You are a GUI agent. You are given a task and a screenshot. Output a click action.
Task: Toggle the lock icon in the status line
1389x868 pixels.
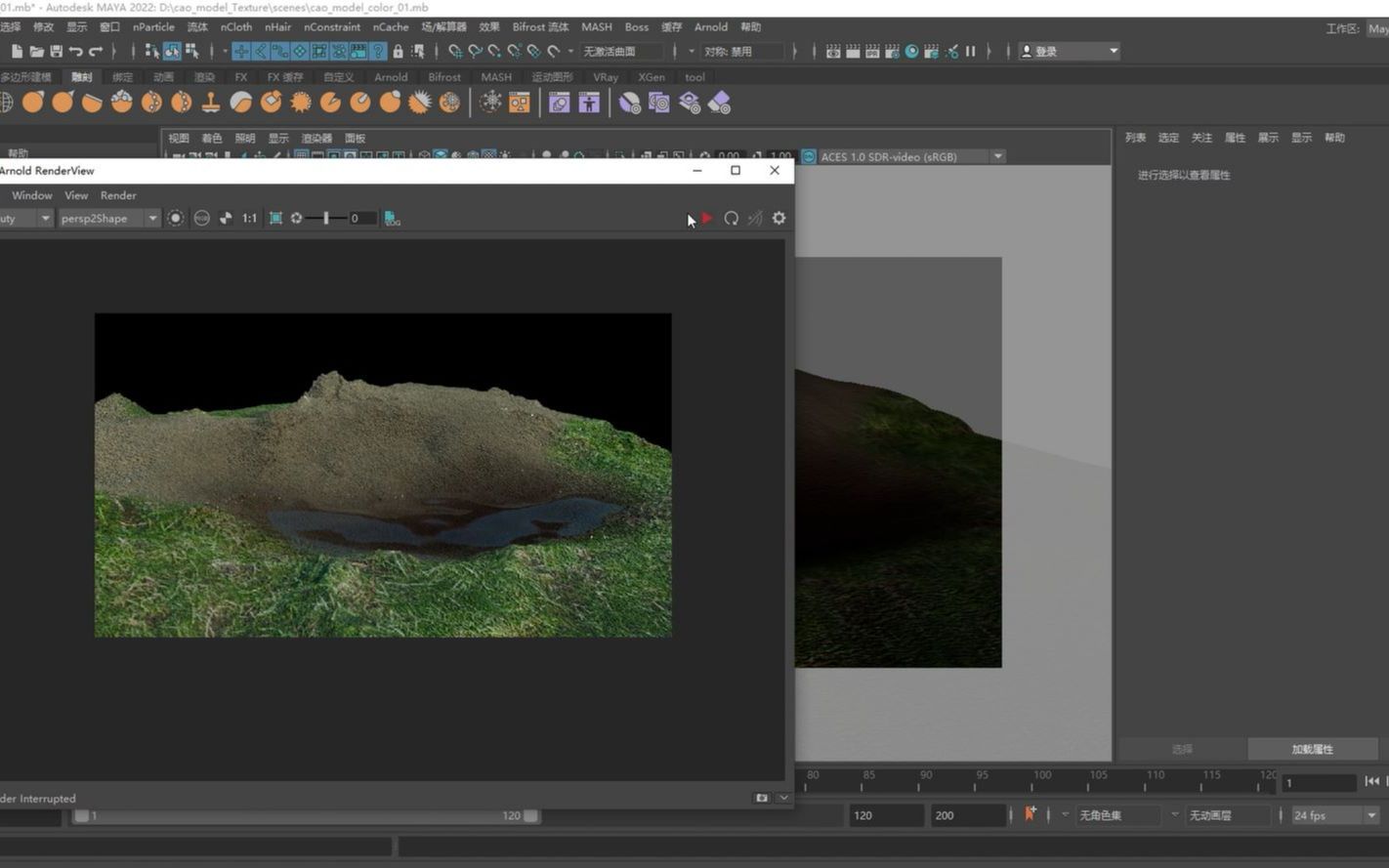click(x=398, y=52)
